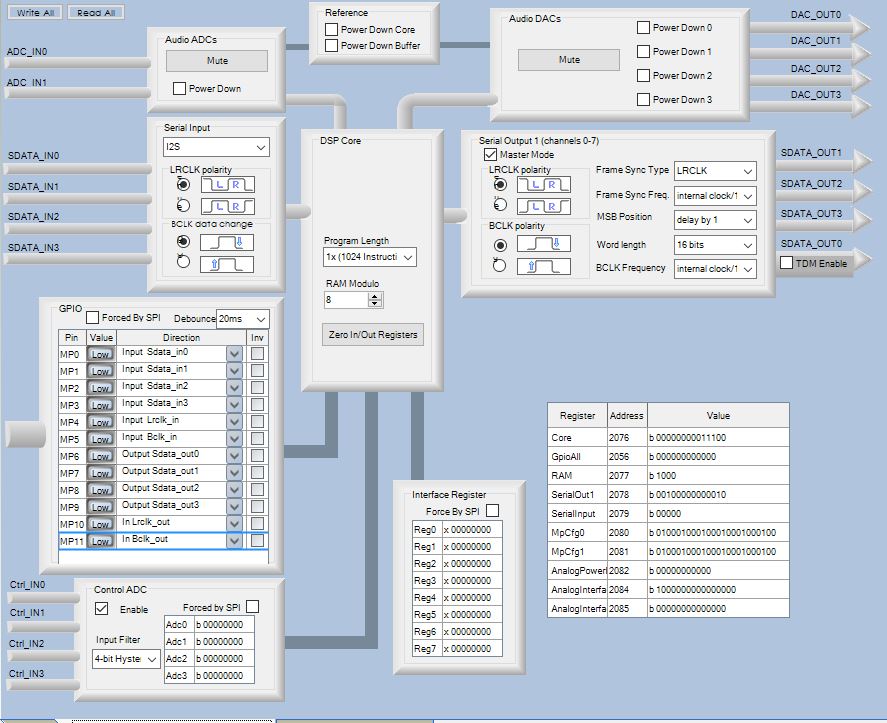Enable Power Down Core in Reference
This screenshot has width=887, height=723.
pyautogui.click(x=332, y=30)
